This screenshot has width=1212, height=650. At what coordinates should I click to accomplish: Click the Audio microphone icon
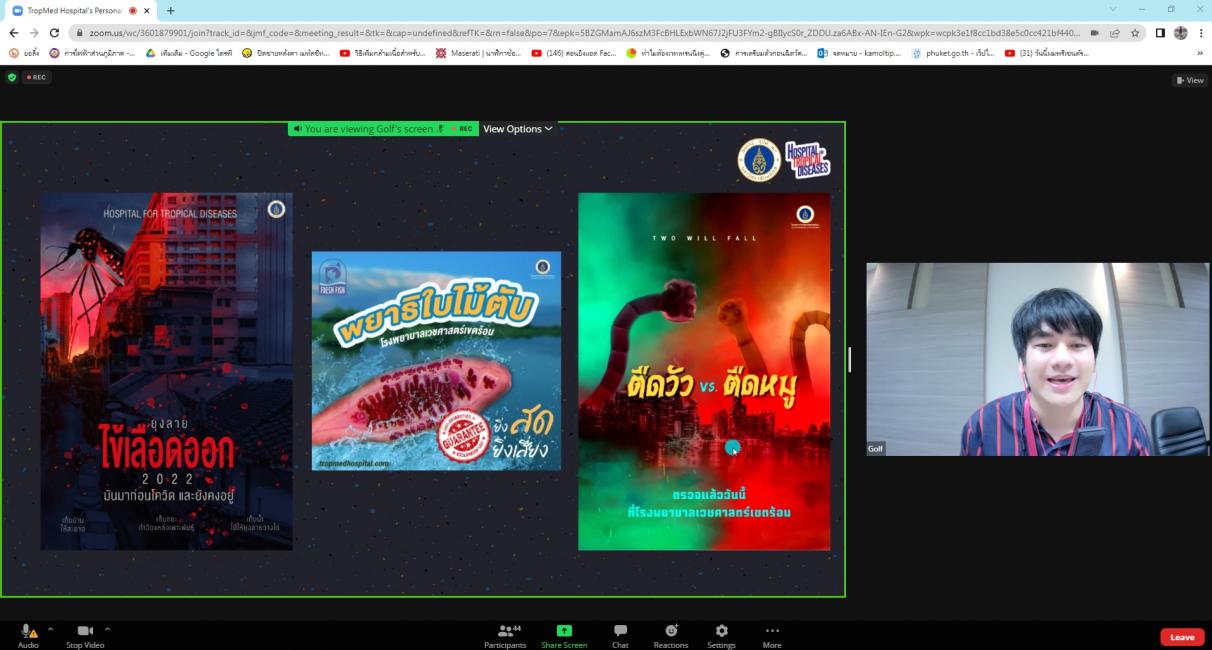[x=28, y=631]
